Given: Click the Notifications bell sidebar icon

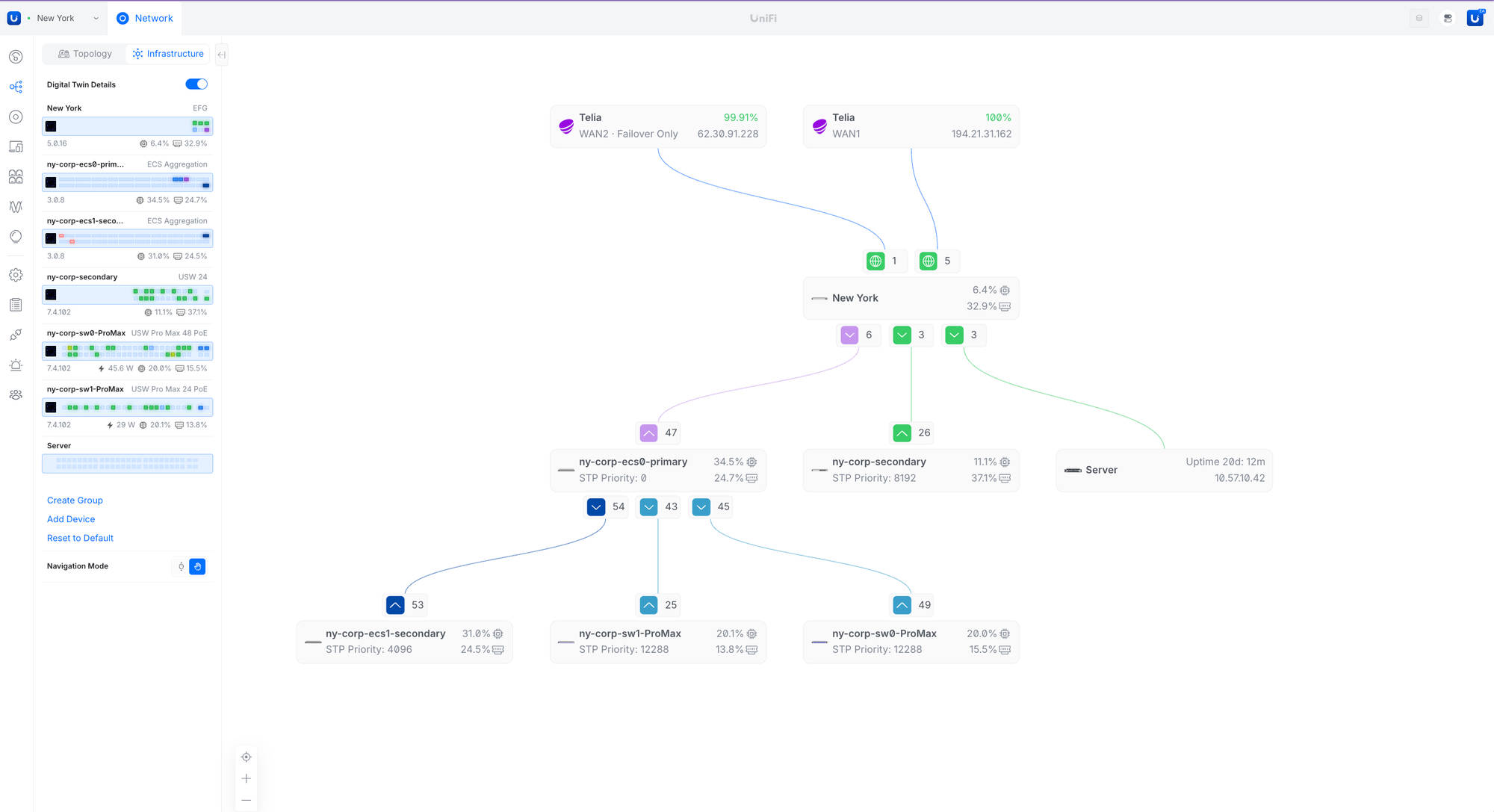Looking at the screenshot, I should pyautogui.click(x=15, y=365).
